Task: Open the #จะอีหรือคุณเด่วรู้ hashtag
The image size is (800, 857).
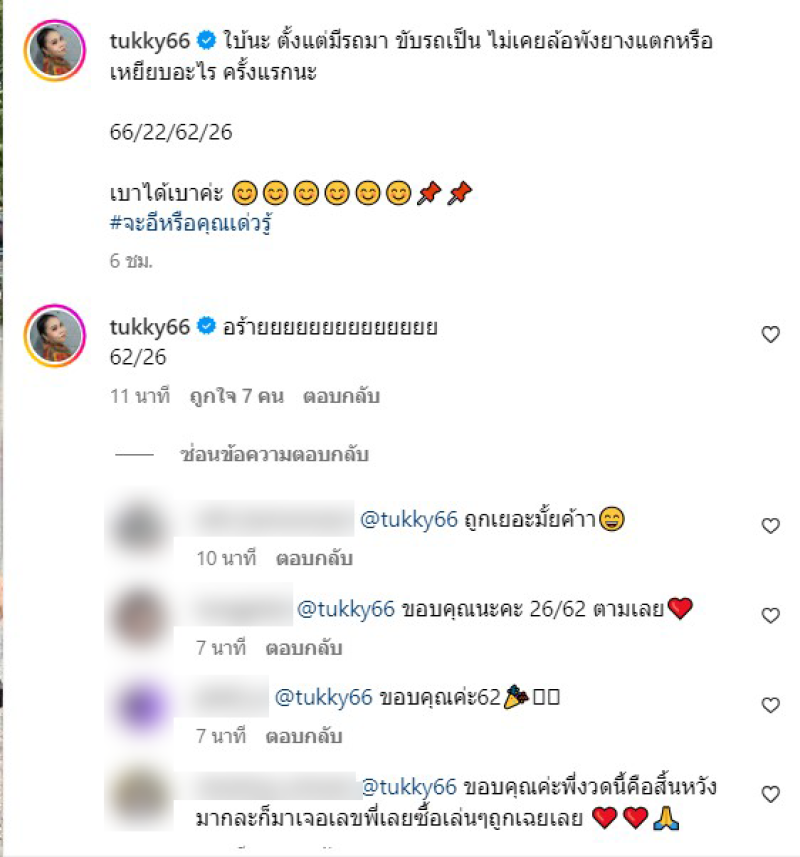Action: tap(191, 223)
